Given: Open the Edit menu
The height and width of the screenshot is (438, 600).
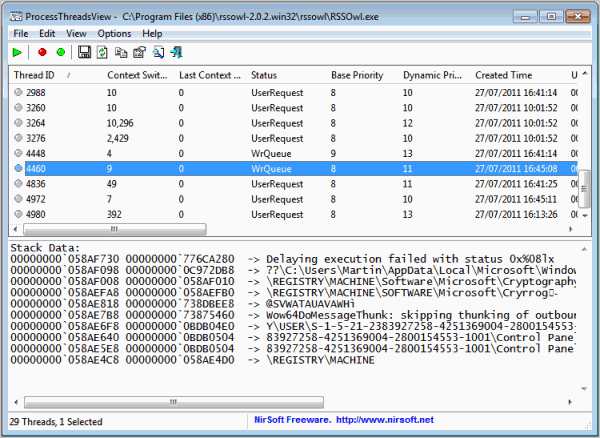Looking at the screenshot, I should click(47, 34).
